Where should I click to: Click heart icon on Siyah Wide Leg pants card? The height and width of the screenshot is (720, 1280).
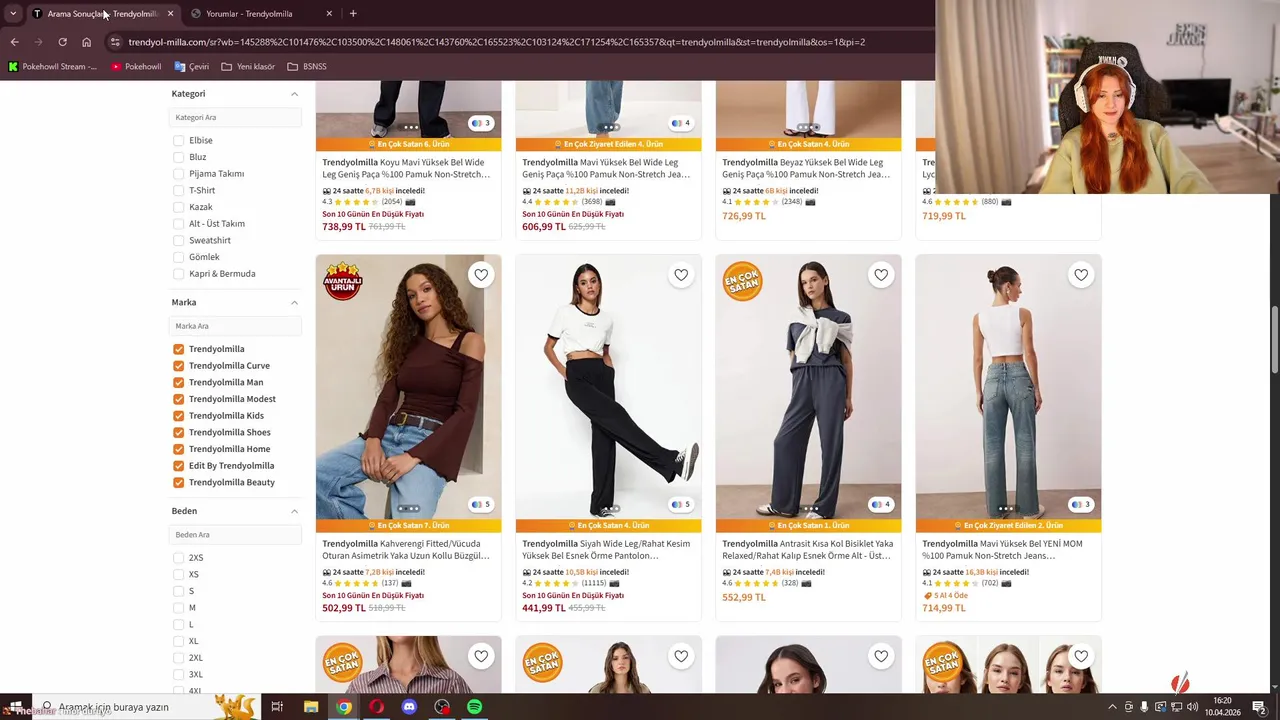(x=681, y=275)
